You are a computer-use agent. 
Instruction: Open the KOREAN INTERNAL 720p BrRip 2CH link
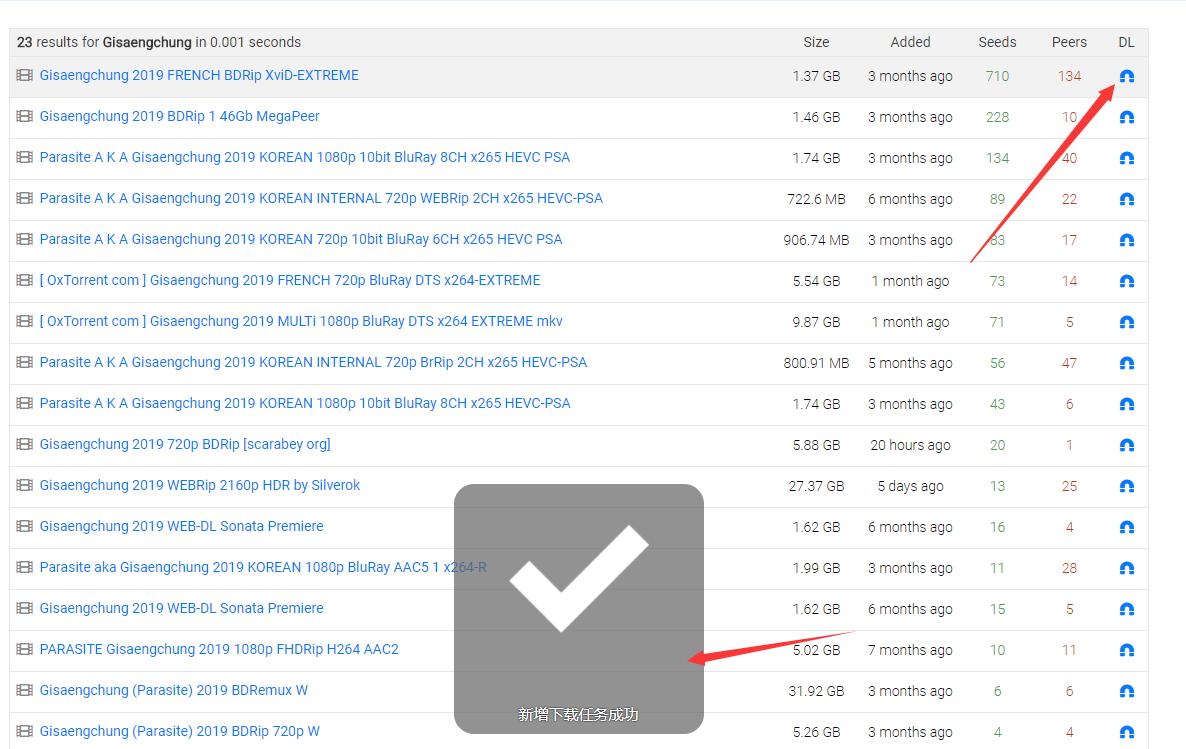[313, 362]
